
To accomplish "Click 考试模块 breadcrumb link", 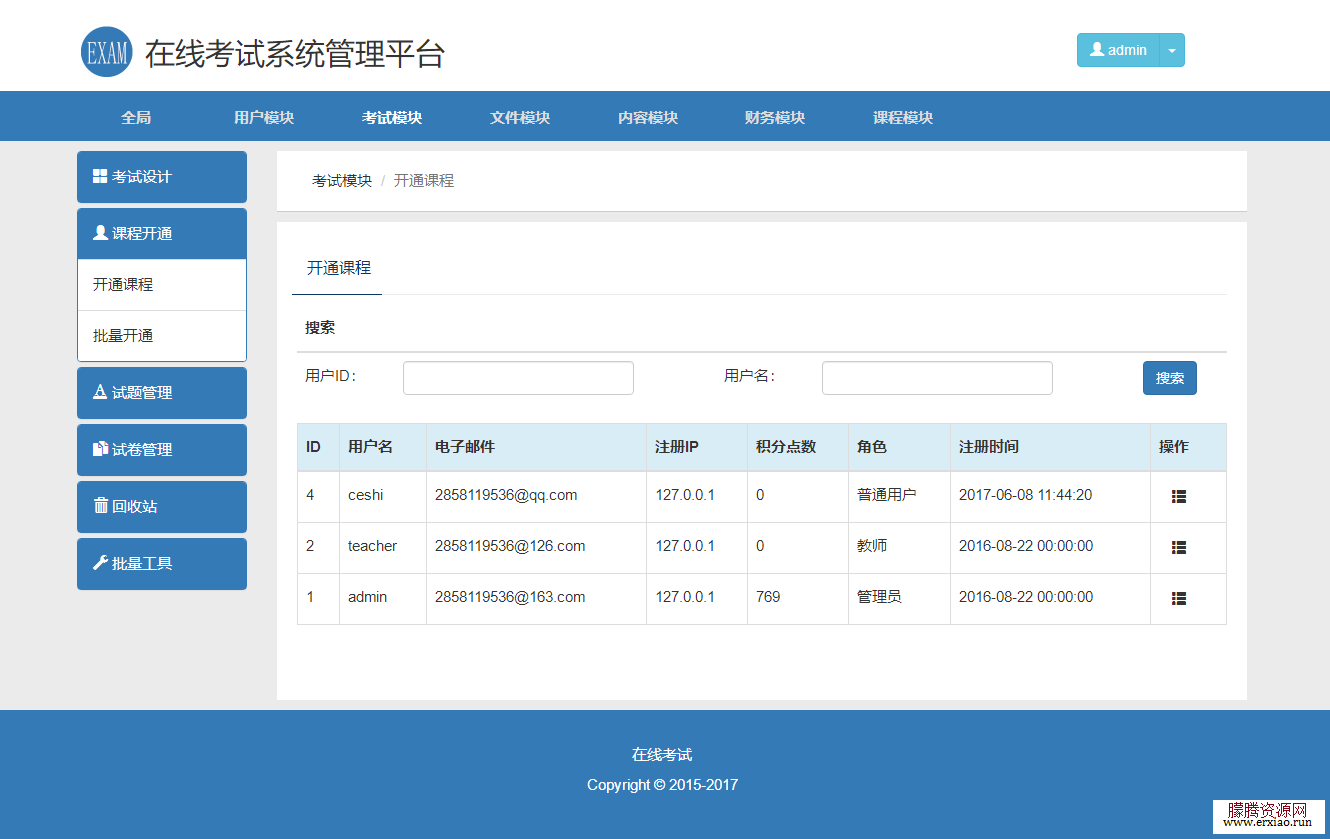I will point(342,181).
